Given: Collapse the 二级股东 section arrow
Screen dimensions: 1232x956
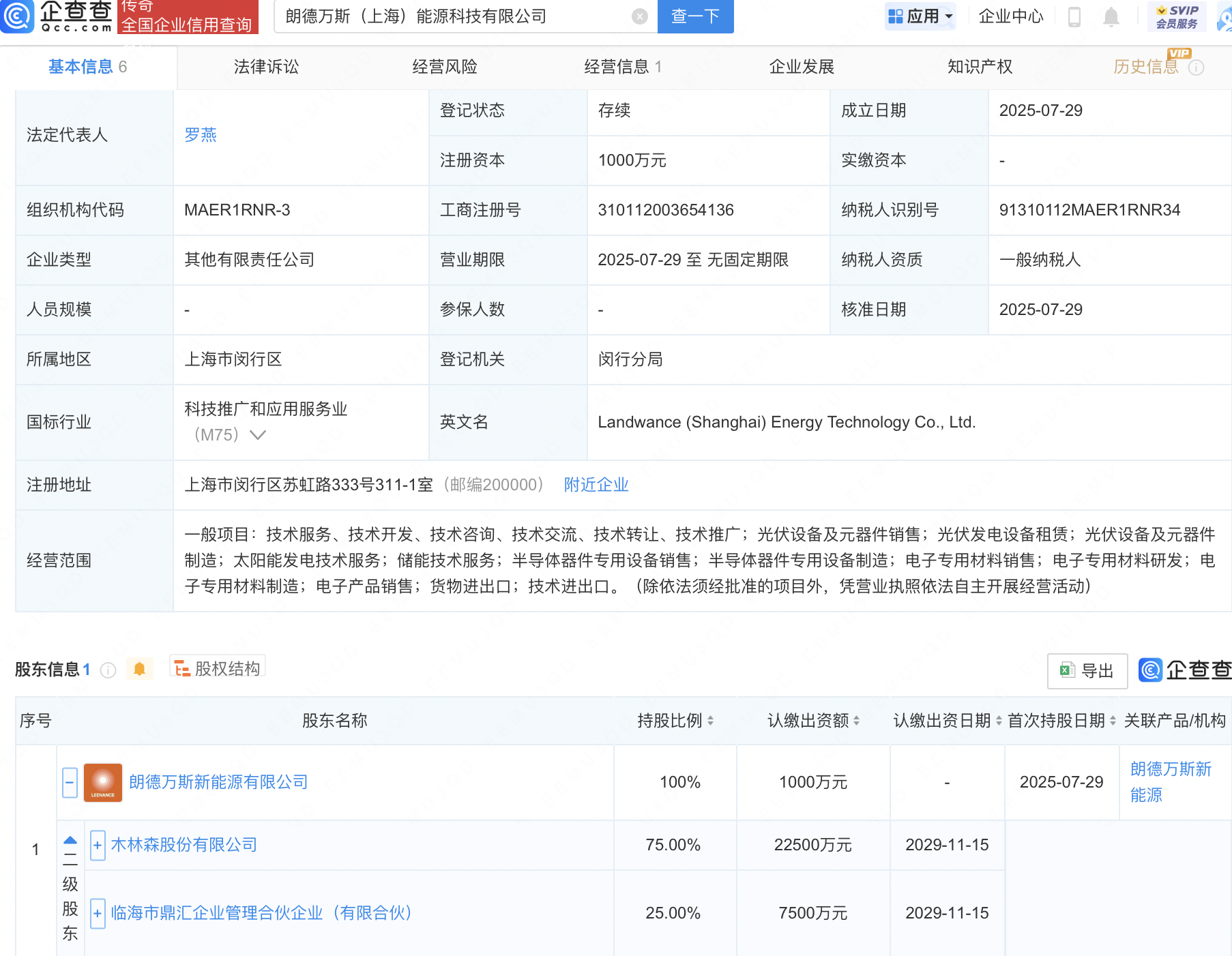Looking at the screenshot, I should click(70, 839).
